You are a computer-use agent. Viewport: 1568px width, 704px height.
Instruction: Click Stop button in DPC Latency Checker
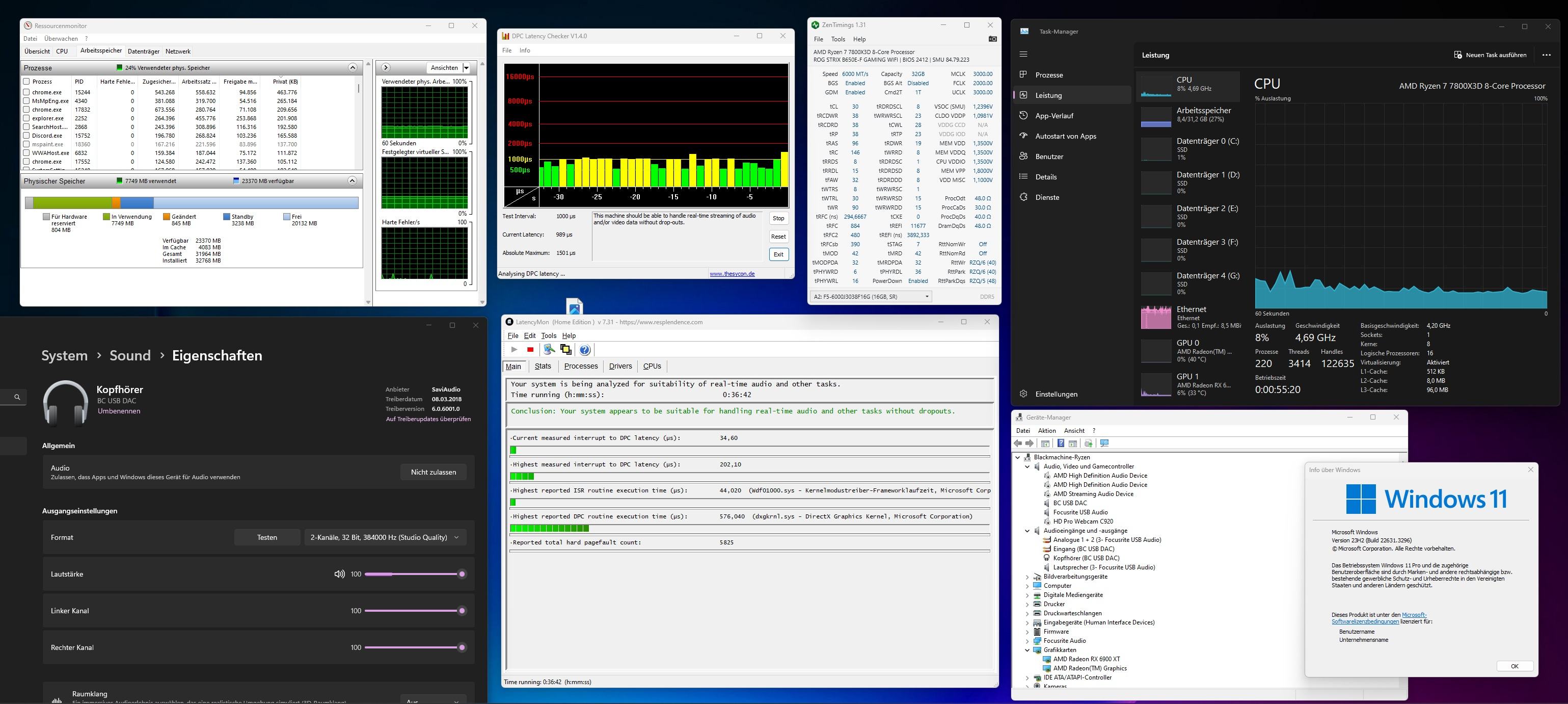(778, 219)
